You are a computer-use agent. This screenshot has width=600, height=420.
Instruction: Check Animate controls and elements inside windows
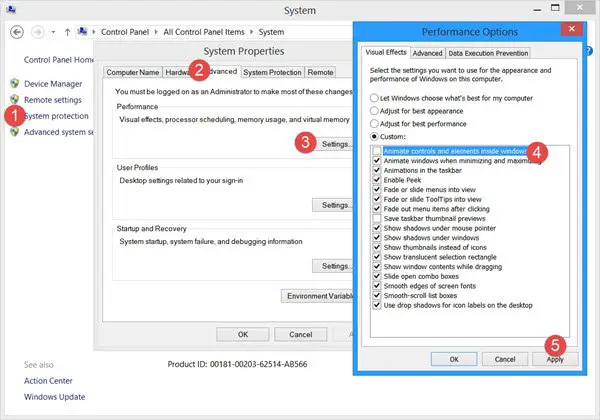[377, 151]
